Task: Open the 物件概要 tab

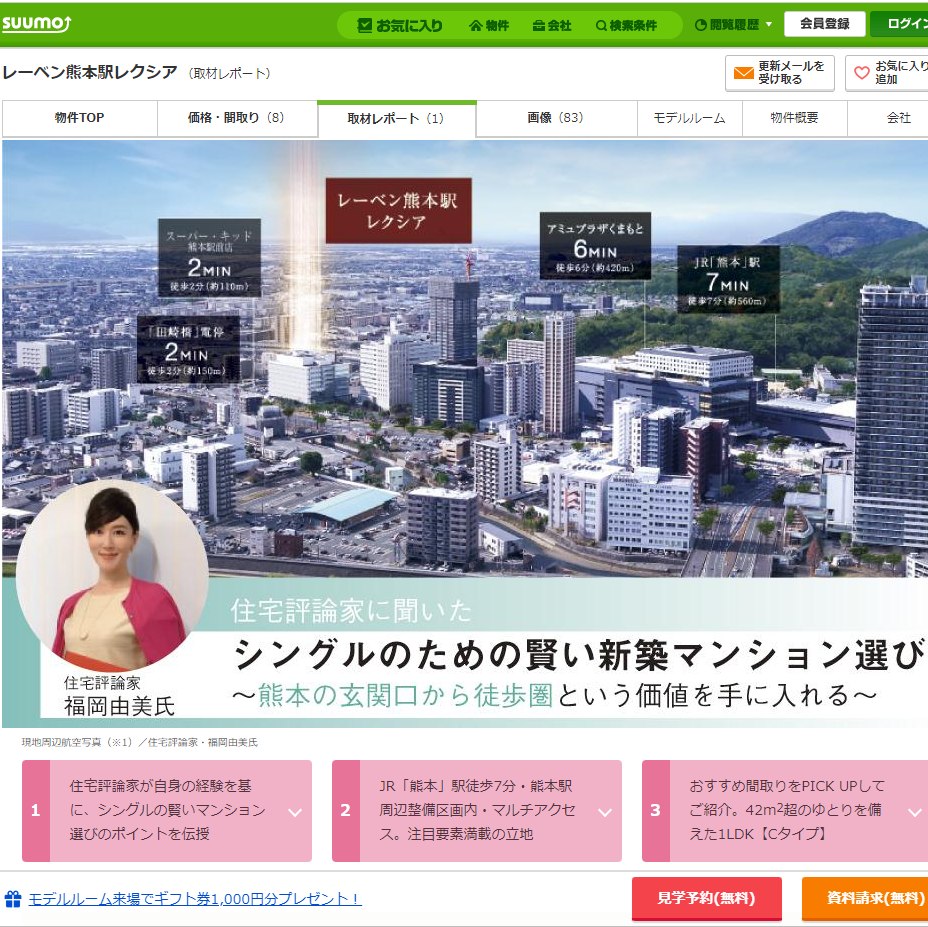Action: (794, 118)
